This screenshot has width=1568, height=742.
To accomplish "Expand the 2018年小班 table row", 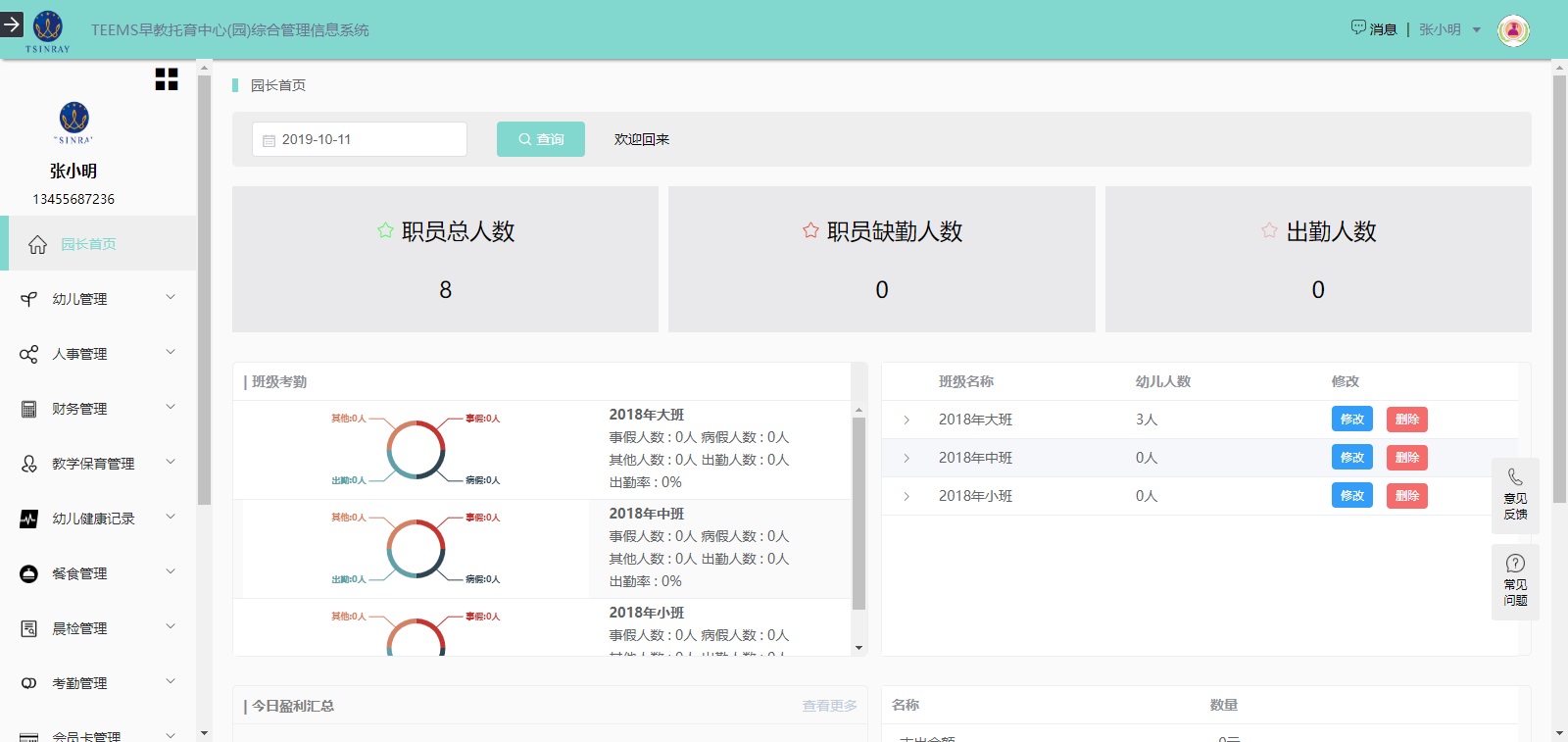I will coord(906,496).
